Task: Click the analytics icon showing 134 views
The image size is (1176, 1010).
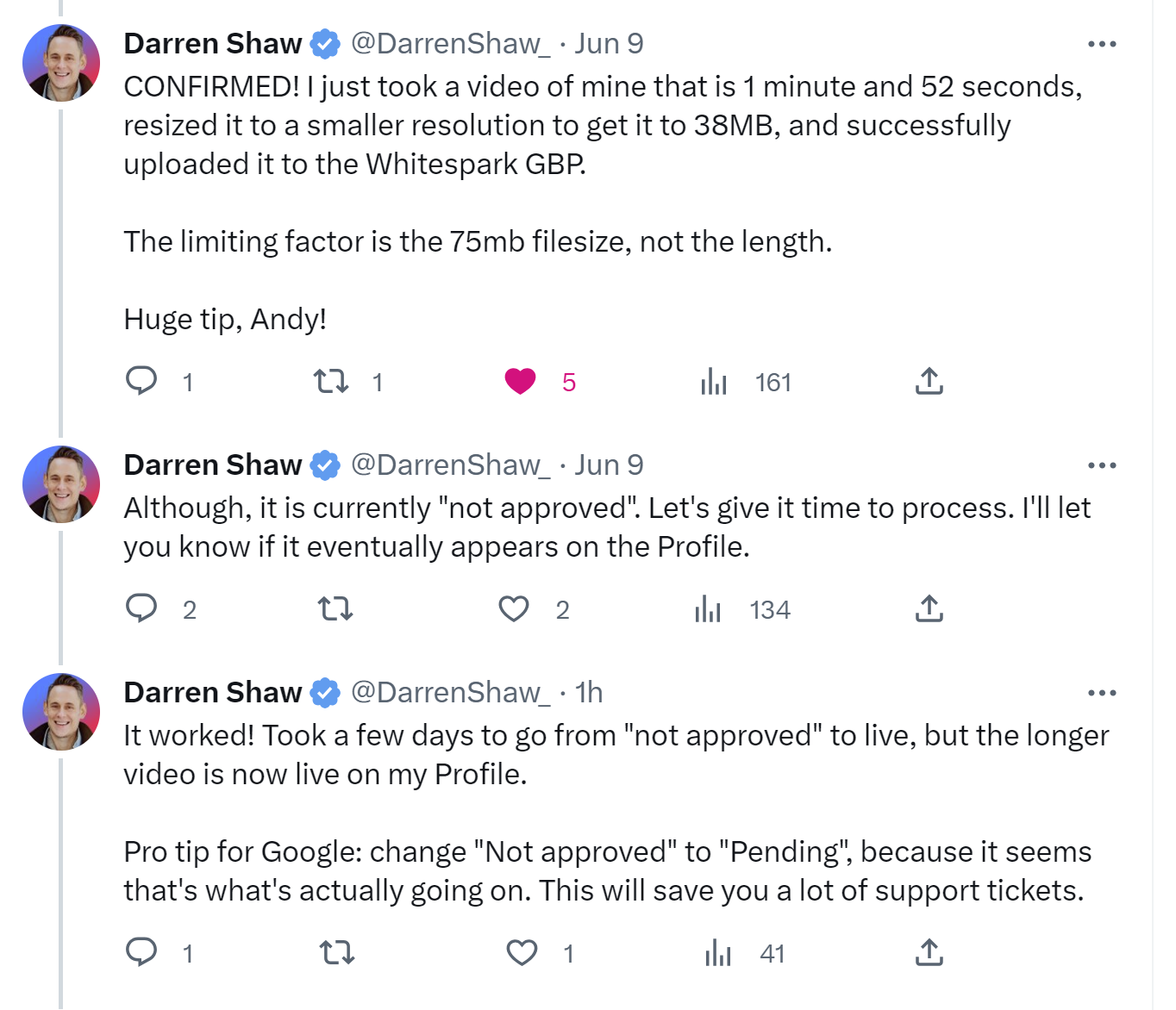Action: (710, 609)
